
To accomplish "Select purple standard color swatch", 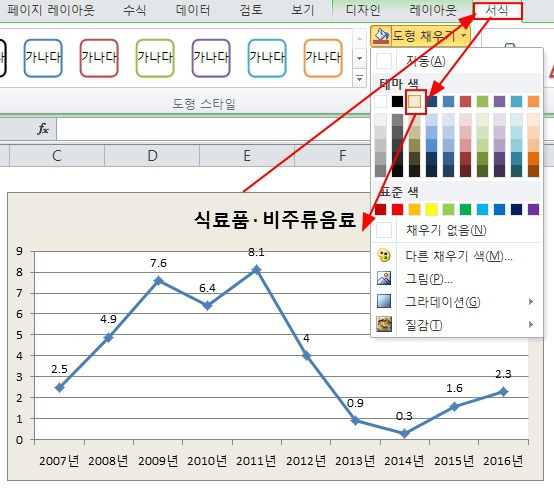I will (x=534, y=209).
